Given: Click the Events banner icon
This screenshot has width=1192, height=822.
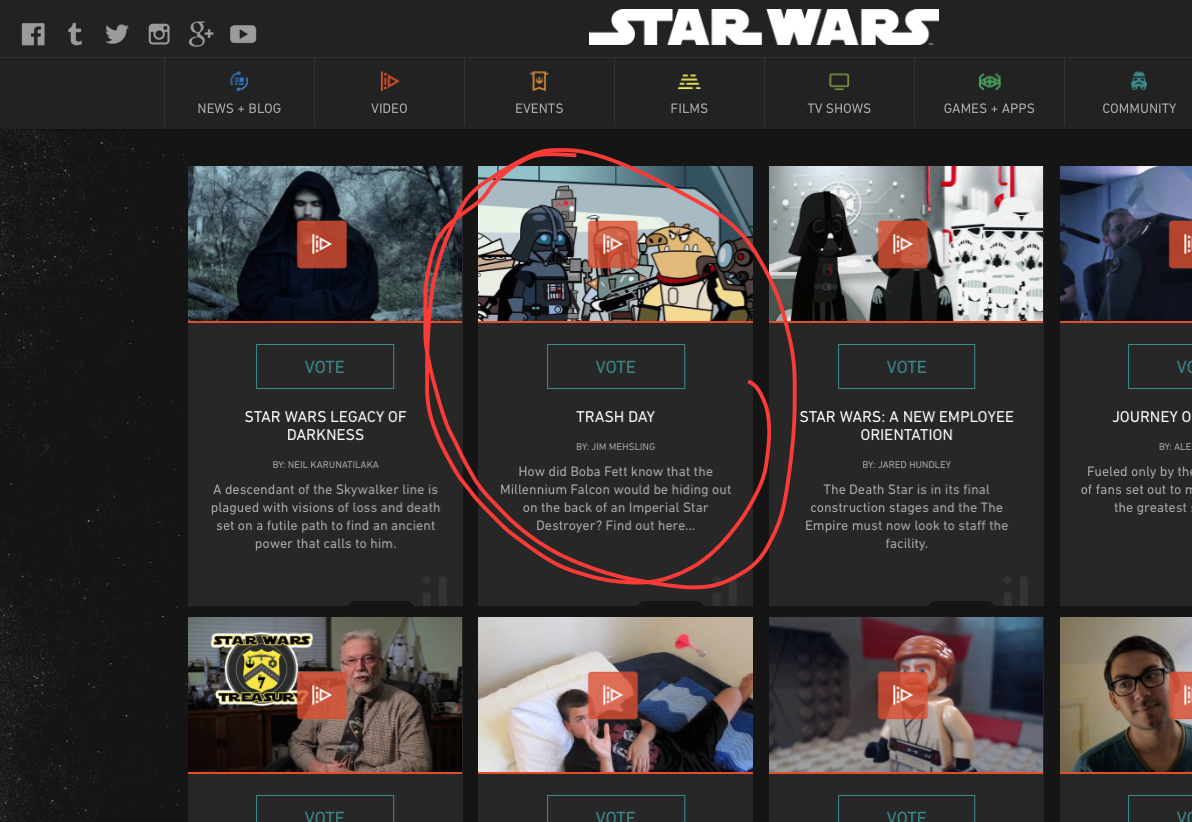Looking at the screenshot, I should [x=539, y=81].
